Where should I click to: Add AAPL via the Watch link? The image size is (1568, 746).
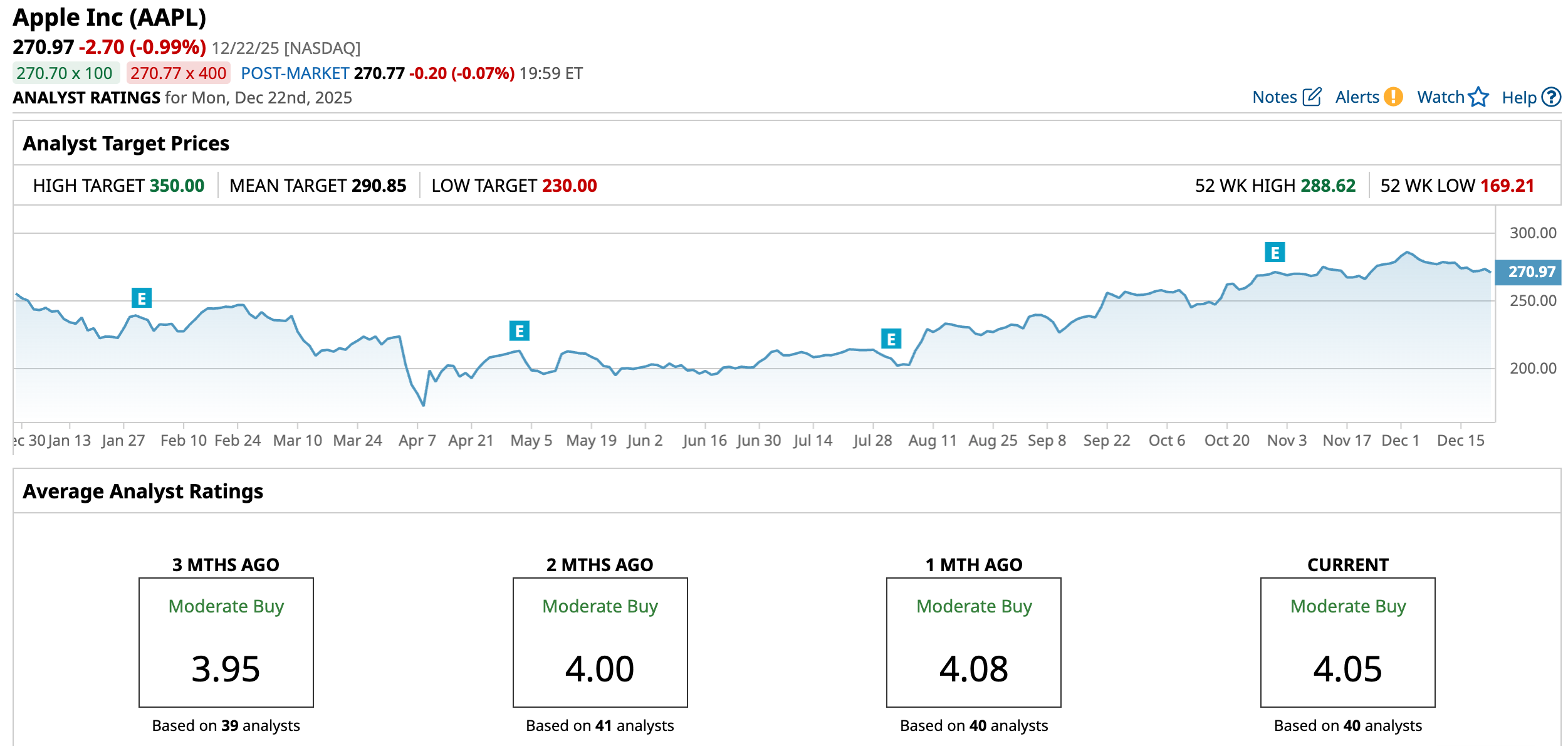click(x=1440, y=97)
